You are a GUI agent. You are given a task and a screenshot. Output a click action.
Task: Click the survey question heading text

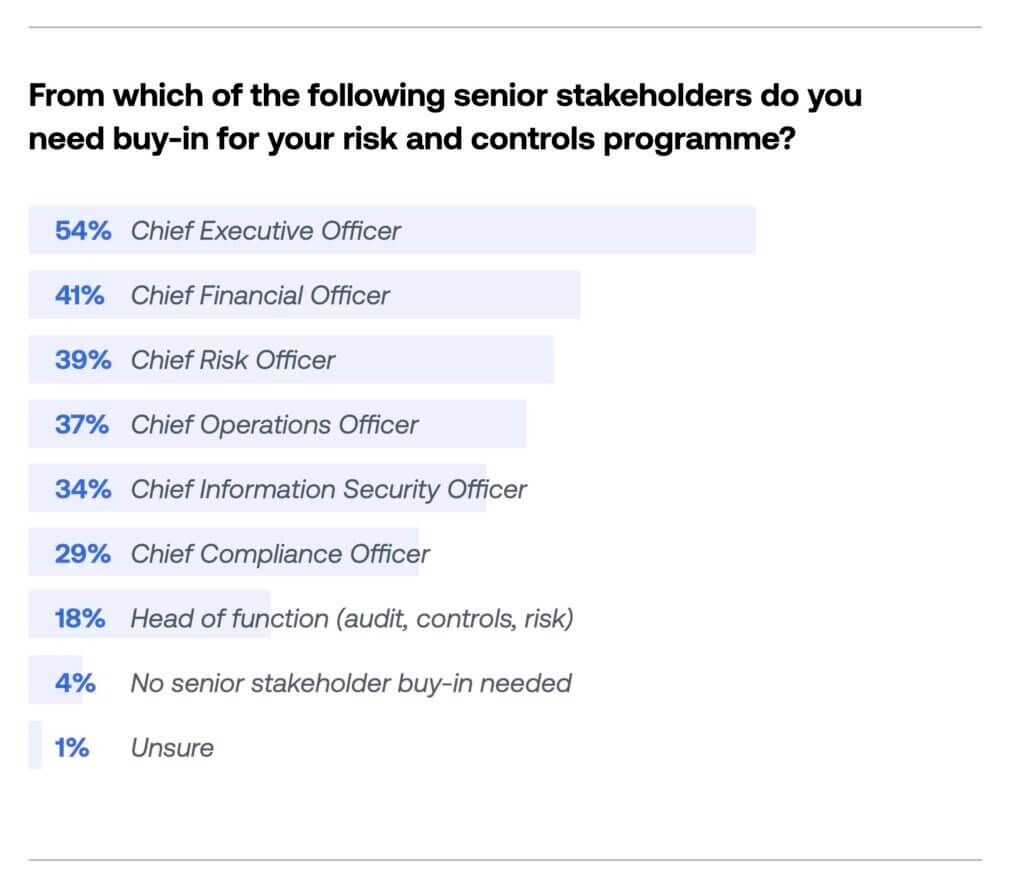pyautogui.click(x=445, y=118)
